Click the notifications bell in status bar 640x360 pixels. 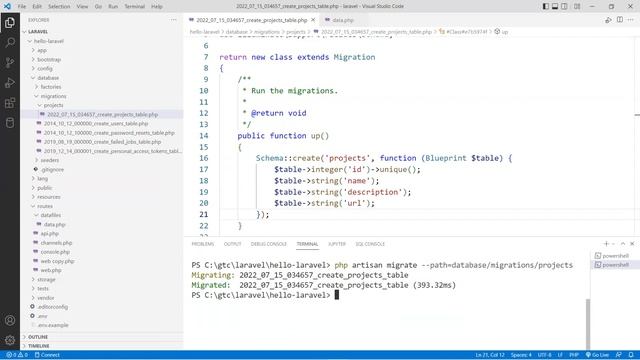[631, 355]
